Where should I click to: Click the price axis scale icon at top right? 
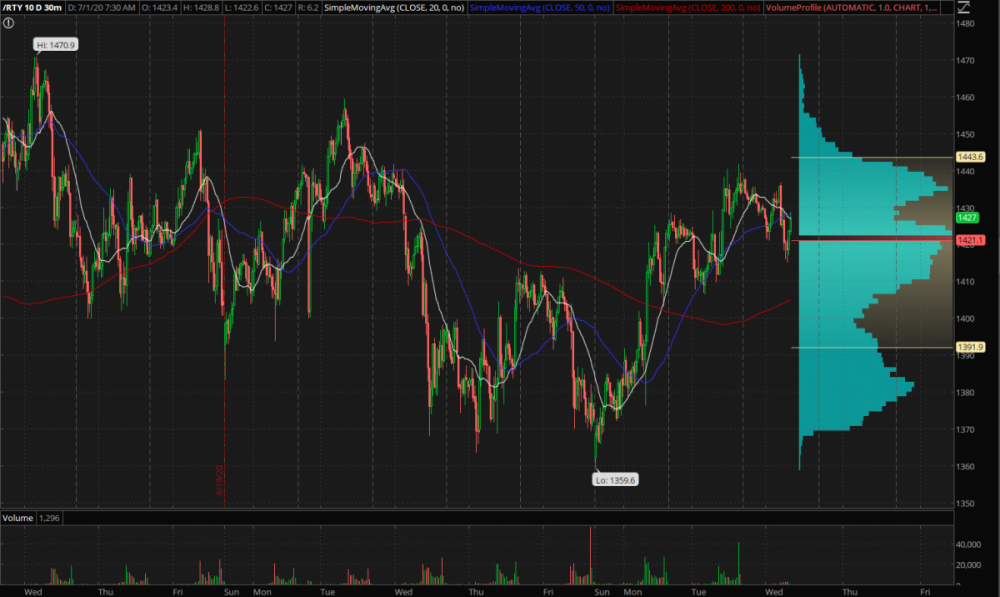[x=964, y=7]
